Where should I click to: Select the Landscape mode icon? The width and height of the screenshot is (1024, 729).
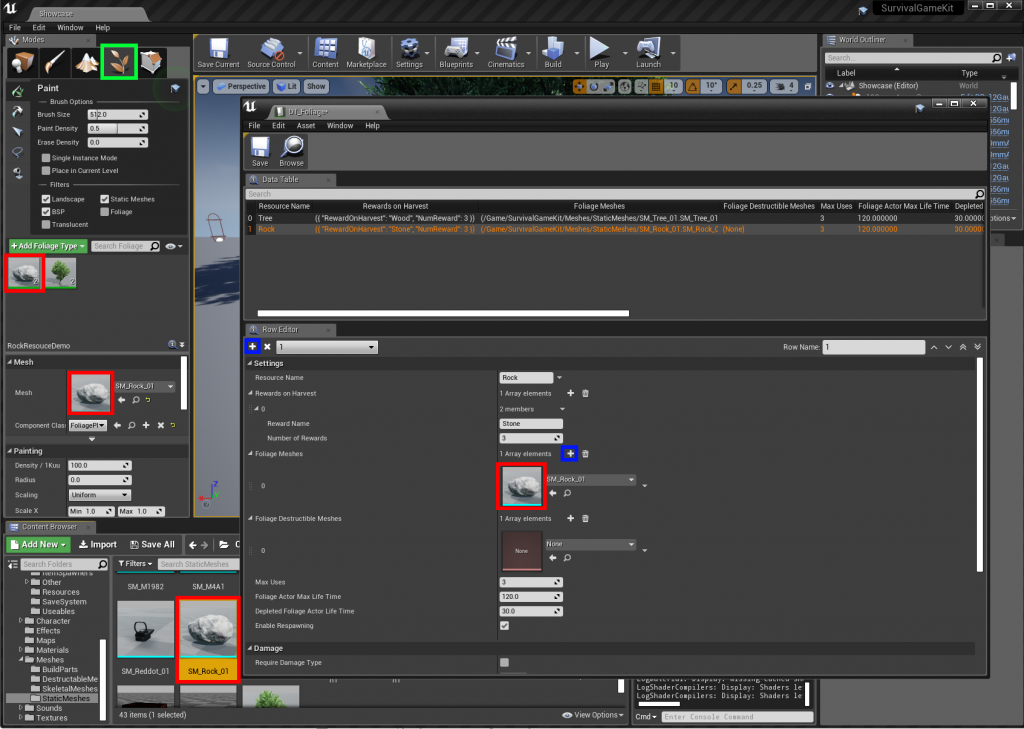click(x=86, y=62)
